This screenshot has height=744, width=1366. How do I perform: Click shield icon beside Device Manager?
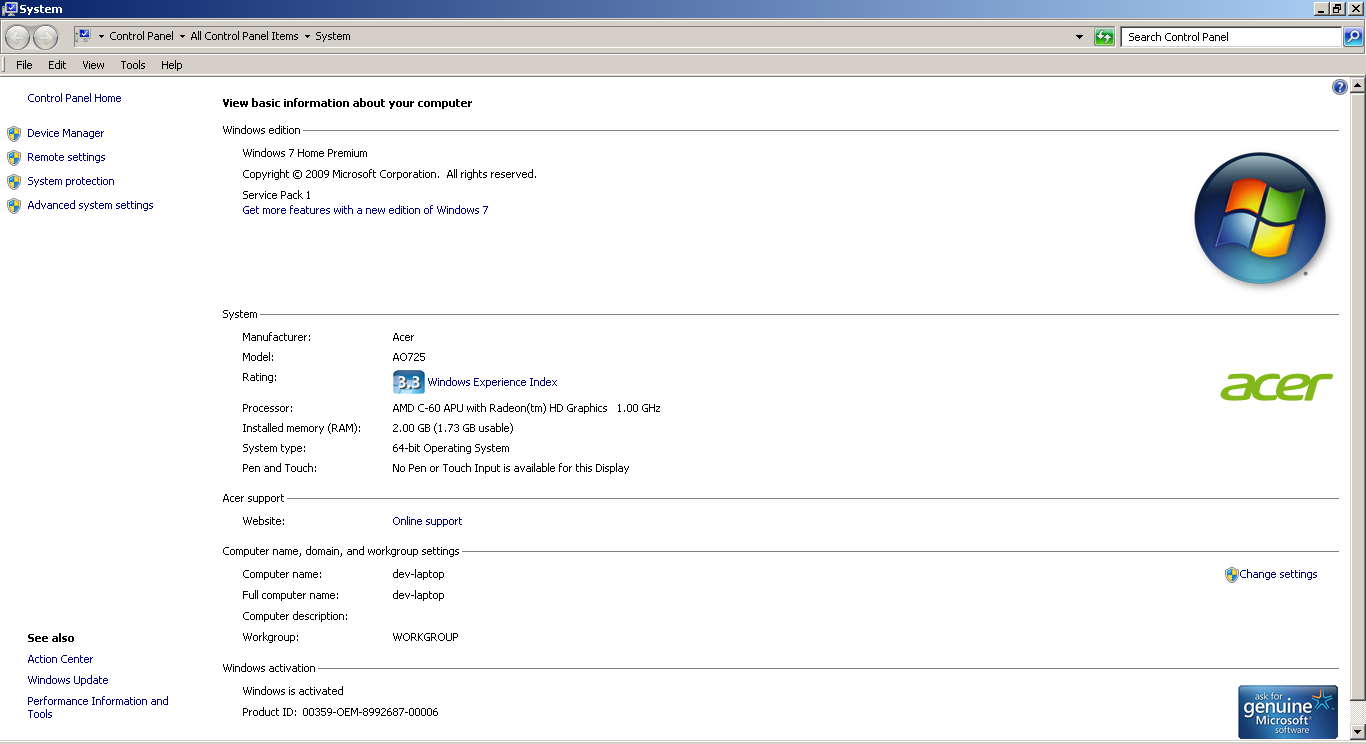[x=14, y=133]
